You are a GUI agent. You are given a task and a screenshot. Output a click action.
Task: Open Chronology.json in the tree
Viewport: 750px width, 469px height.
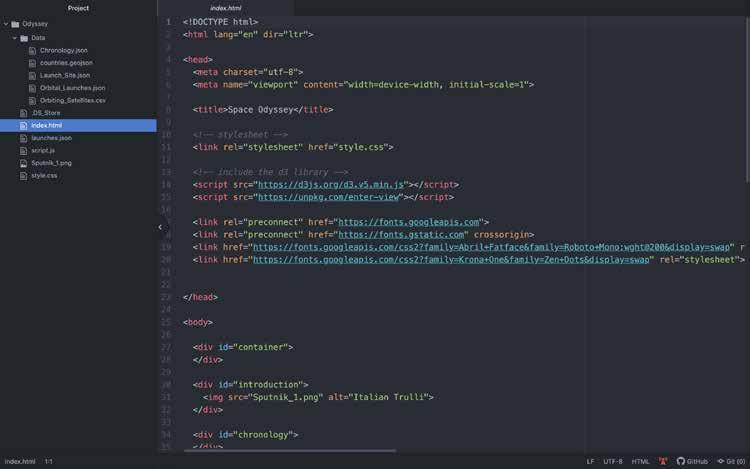click(x=64, y=50)
